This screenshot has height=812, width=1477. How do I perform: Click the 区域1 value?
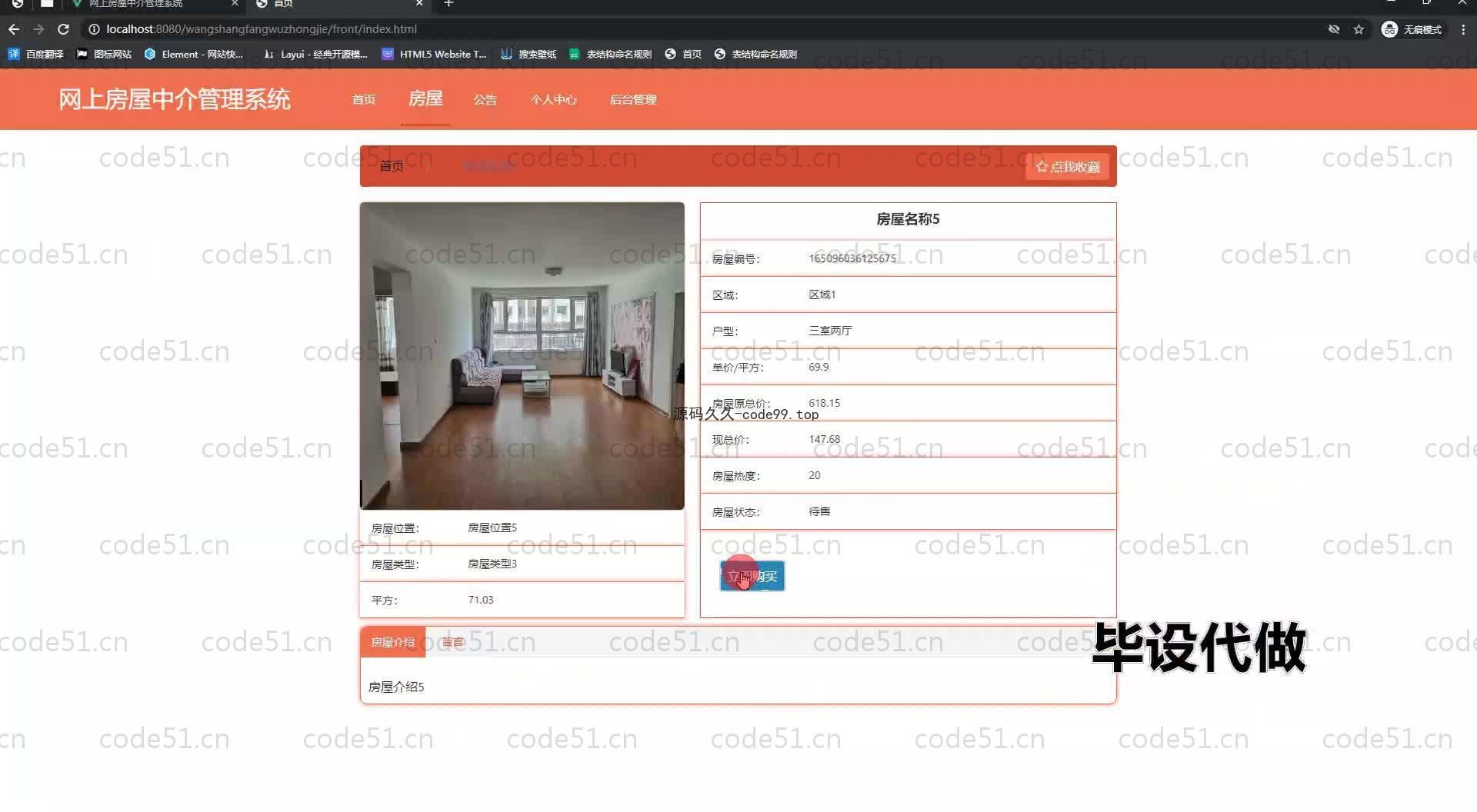point(822,295)
